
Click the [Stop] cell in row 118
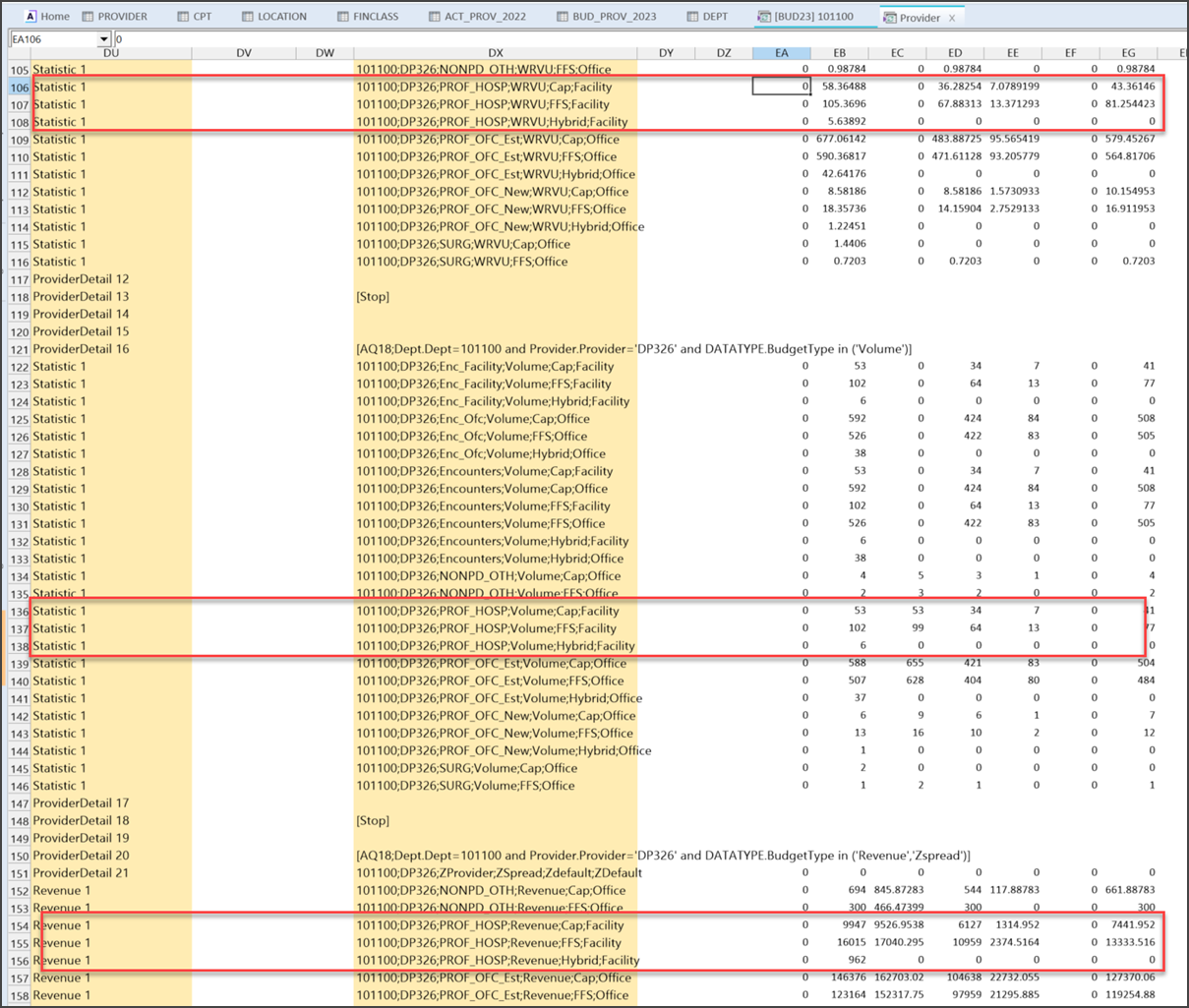pos(373,297)
